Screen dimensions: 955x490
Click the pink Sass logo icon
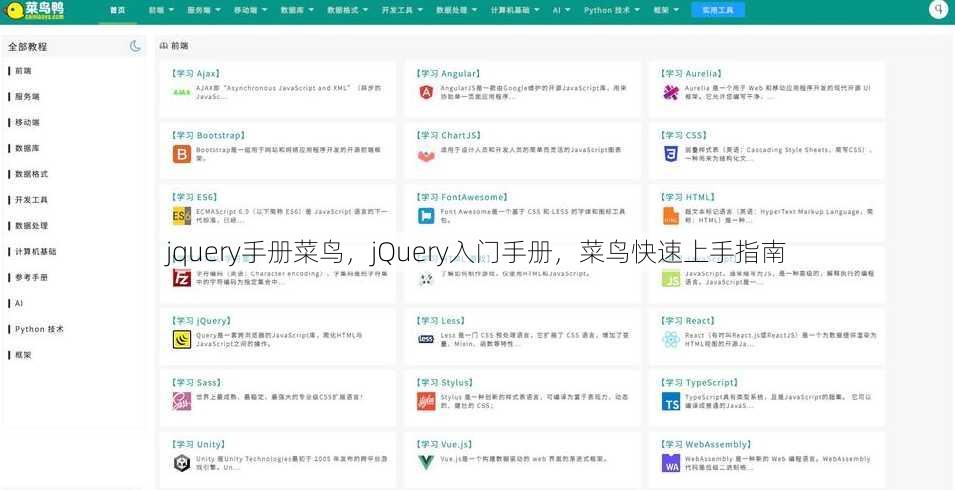181,401
